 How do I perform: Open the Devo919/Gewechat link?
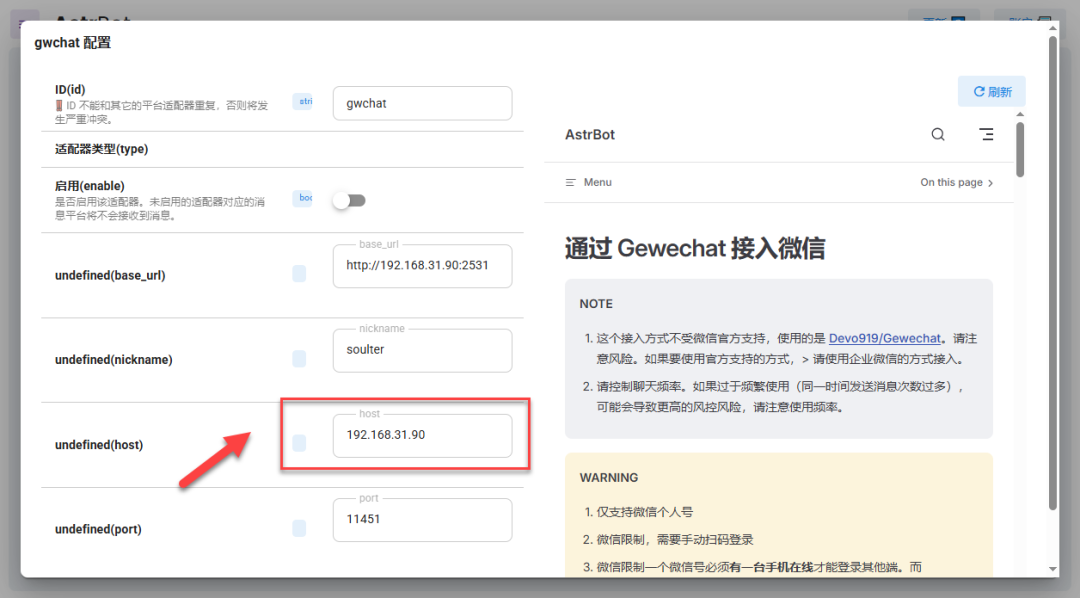[884, 338]
